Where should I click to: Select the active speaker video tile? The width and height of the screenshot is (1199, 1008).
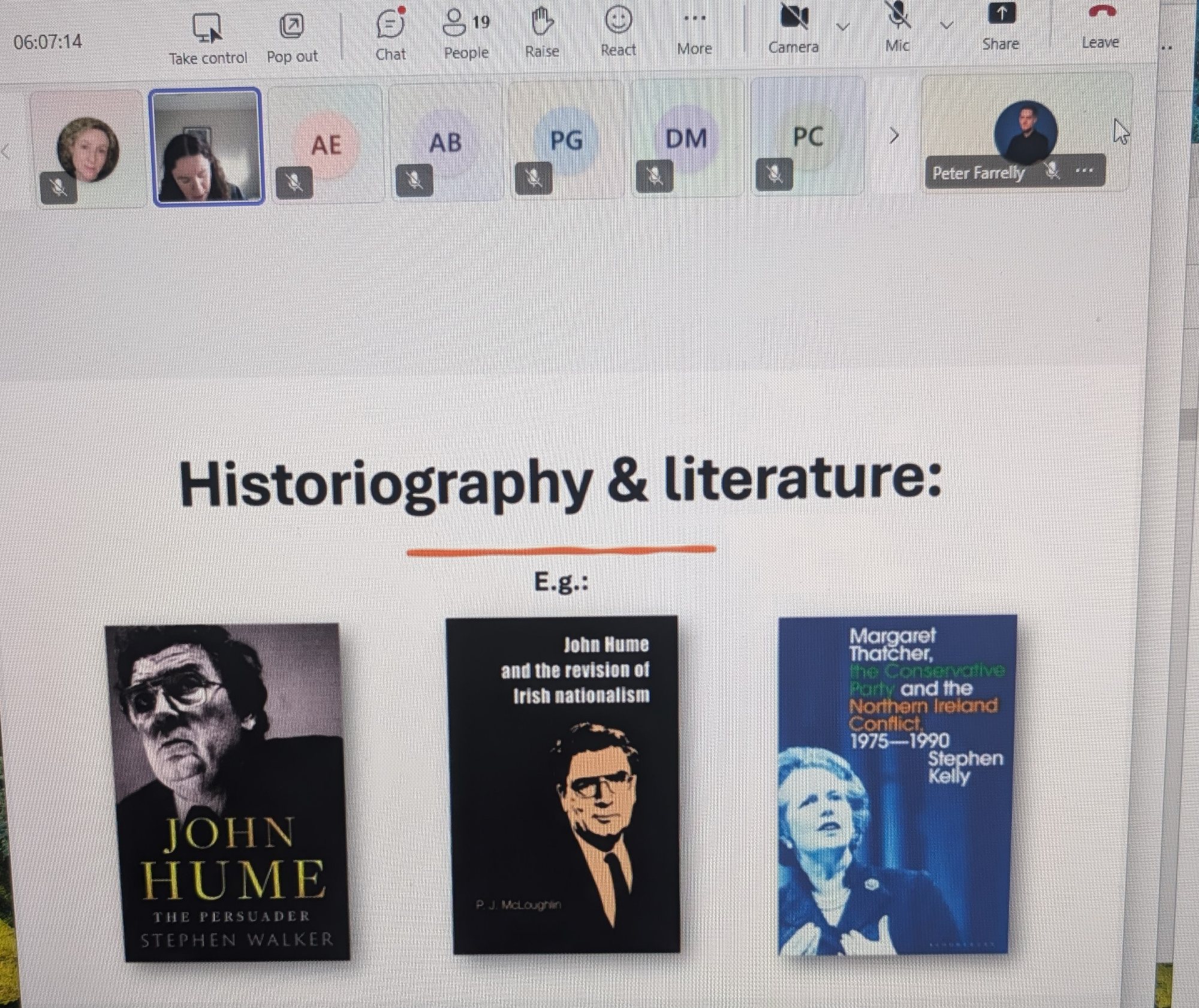point(207,147)
